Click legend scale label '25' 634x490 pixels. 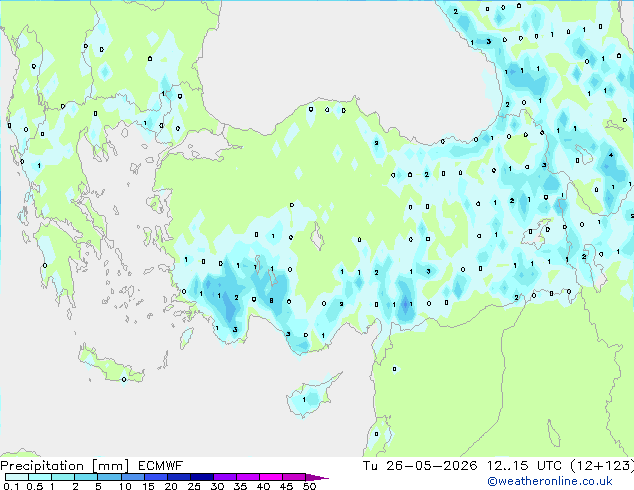(194, 486)
